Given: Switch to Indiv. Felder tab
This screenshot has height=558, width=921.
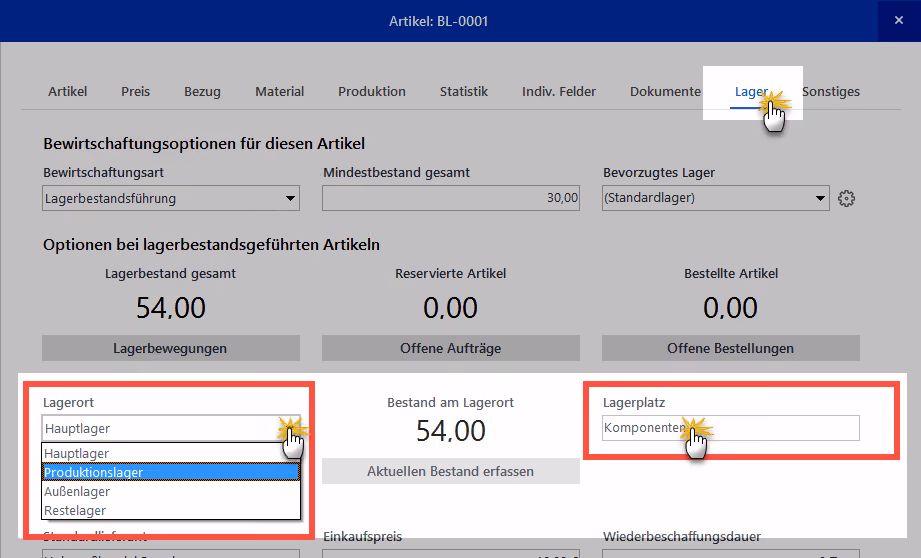Looking at the screenshot, I should coord(559,92).
